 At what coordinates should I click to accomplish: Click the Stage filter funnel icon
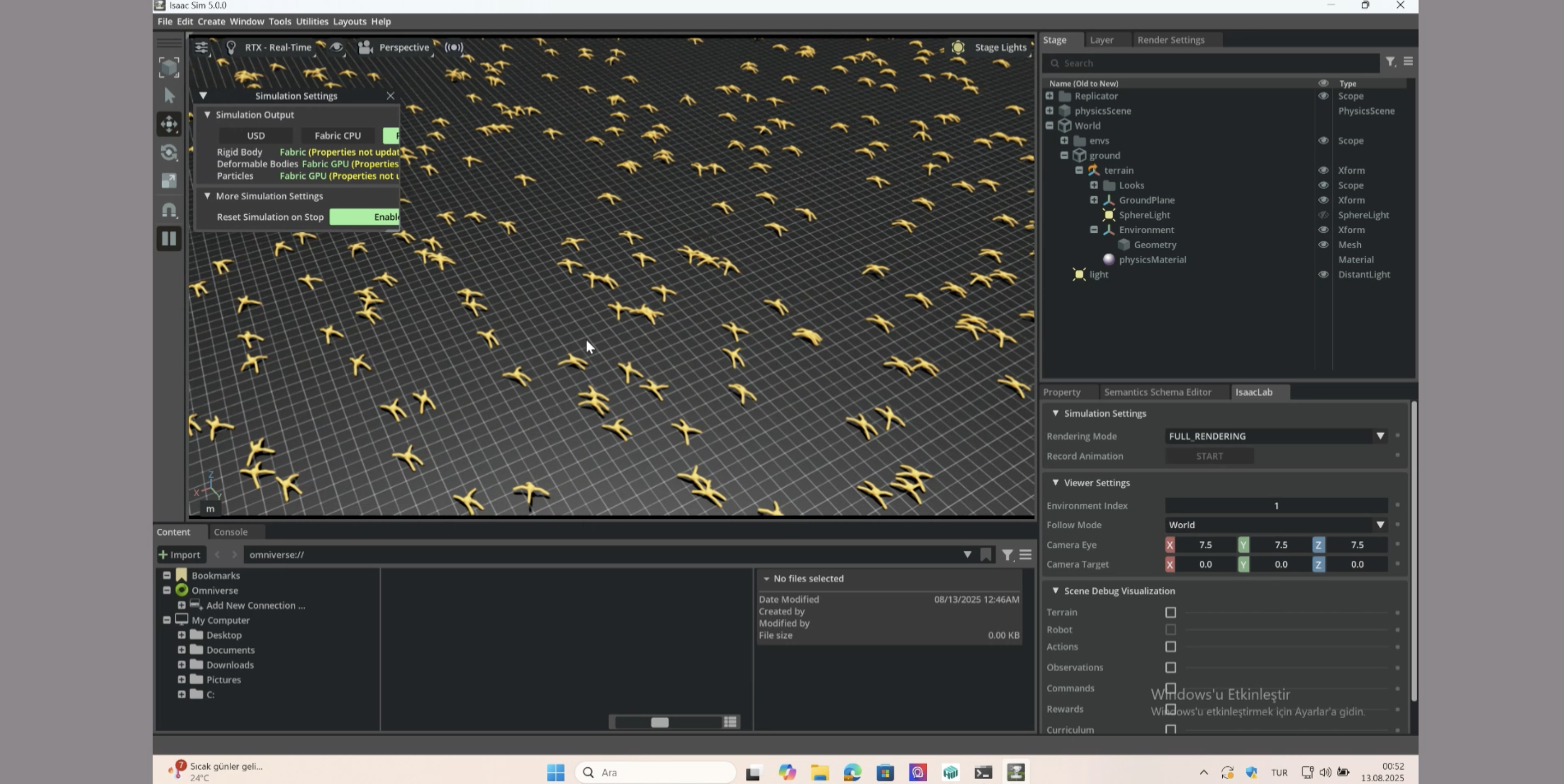pyautogui.click(x=1390, y=62)
